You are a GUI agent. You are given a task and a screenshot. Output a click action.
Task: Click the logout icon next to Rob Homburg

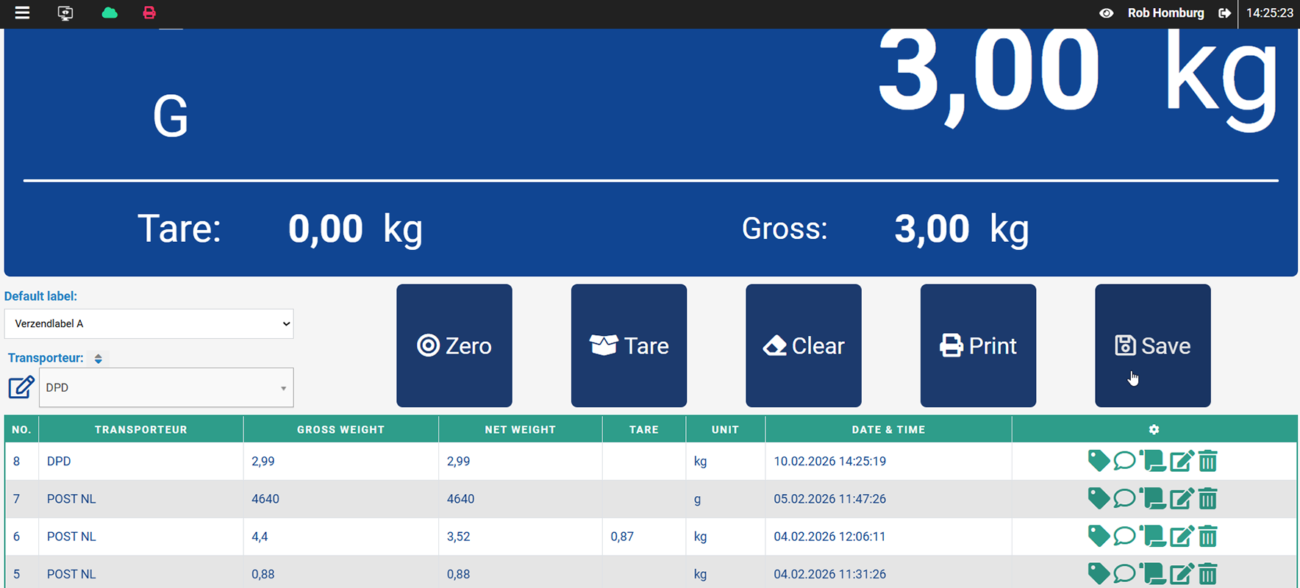tap(1224, 13)
